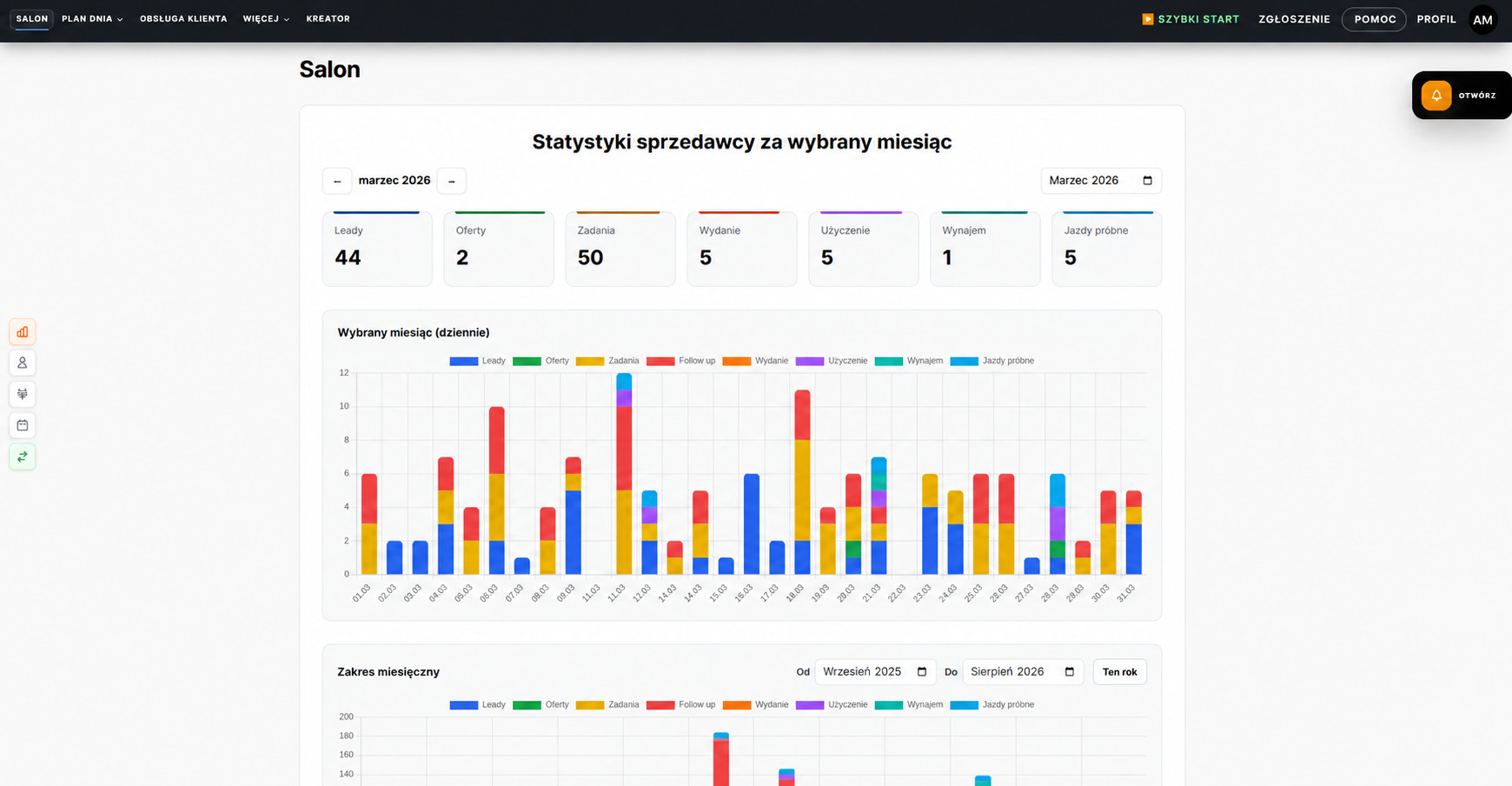Click the bar above the 31.03 label

[1134, 532]
